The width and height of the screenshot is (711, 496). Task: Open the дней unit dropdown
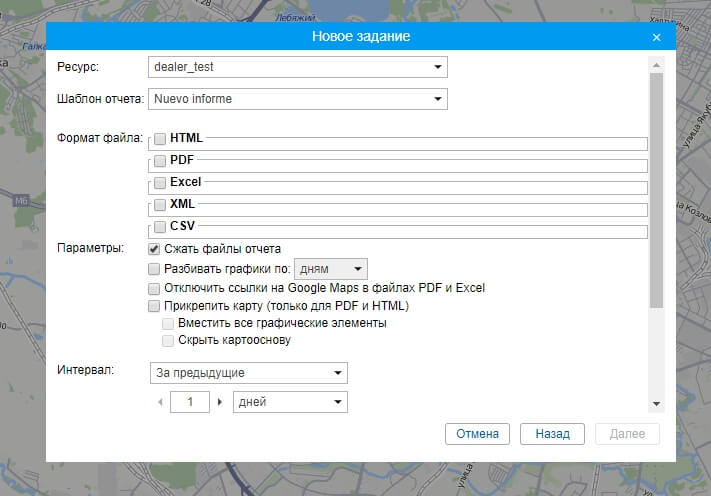289,402
